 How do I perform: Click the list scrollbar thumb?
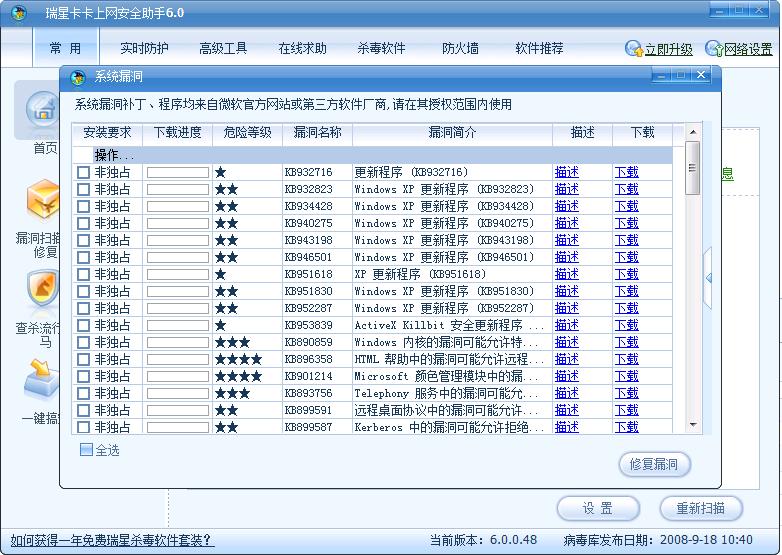click(x=692, y=168)
